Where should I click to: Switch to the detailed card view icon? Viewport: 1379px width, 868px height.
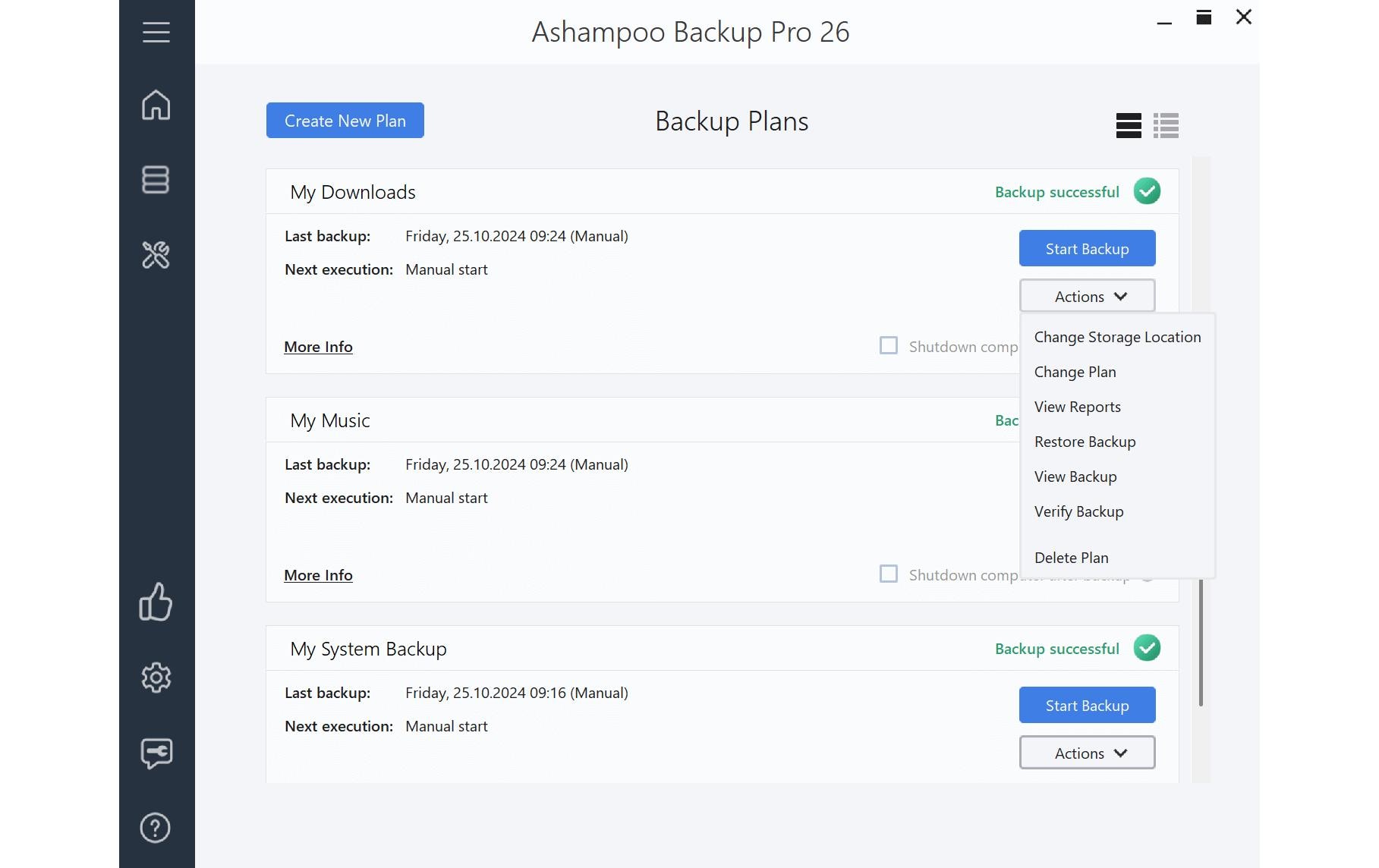(1128, 125)
